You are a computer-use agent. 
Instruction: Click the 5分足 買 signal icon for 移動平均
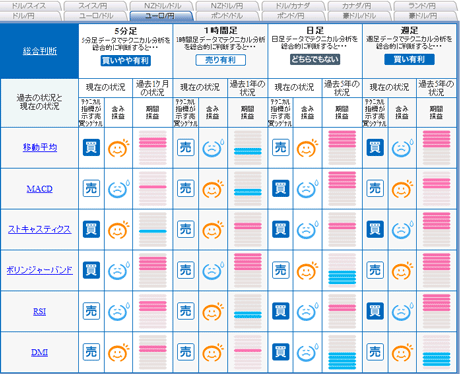pyautogui.click(x=91, y=147)
